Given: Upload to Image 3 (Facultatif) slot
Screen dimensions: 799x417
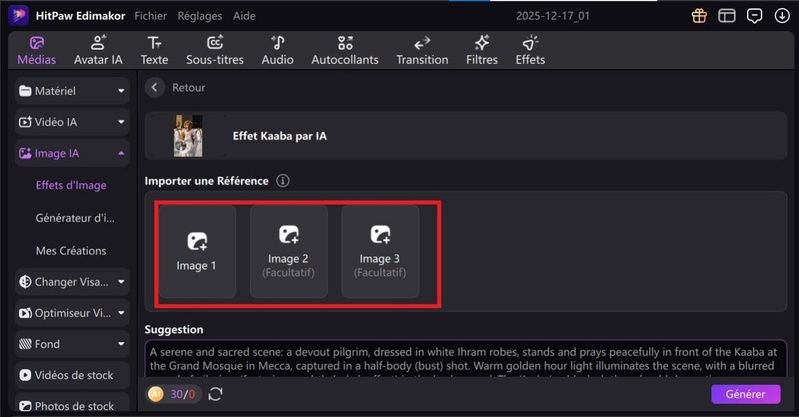Looking at the screenshot, I should click(x=380, y=251).
